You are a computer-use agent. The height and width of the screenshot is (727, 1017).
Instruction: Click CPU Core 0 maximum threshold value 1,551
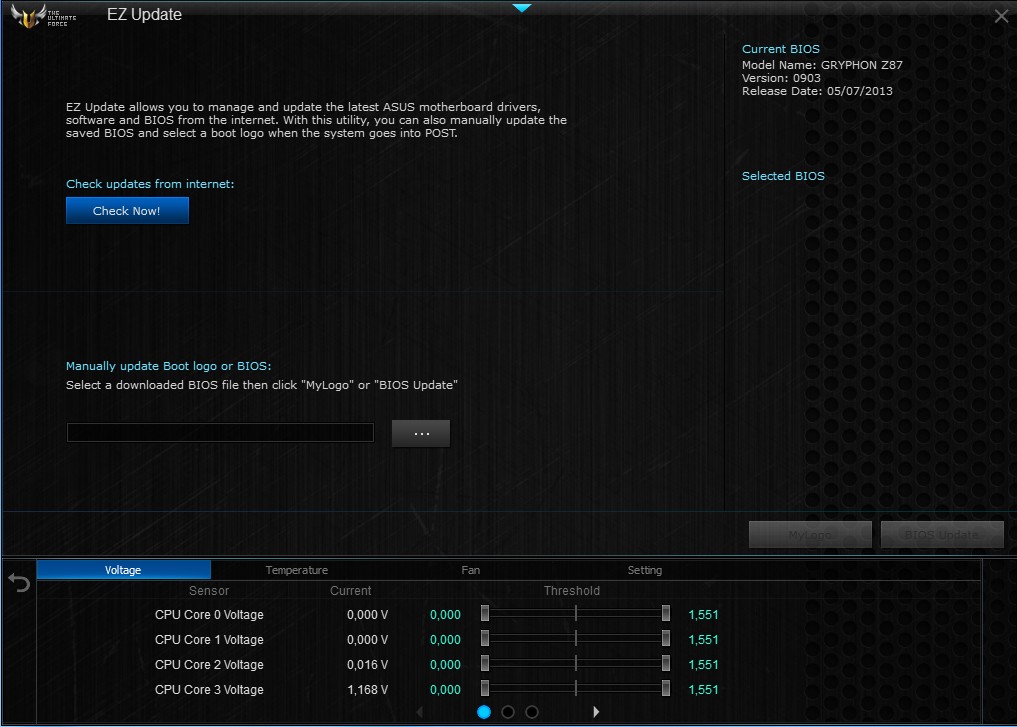703,615
